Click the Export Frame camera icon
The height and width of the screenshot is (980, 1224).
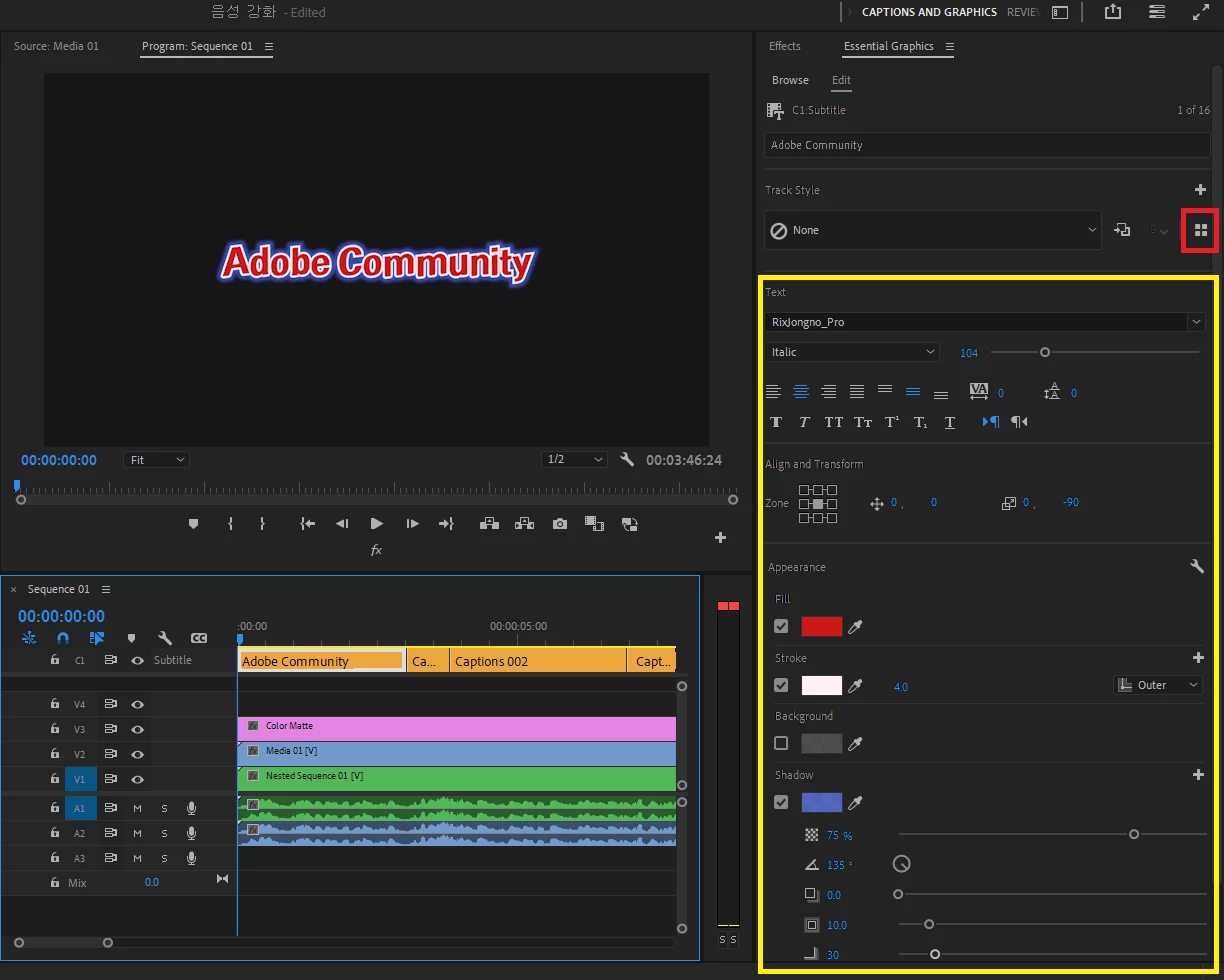(560, 523)
